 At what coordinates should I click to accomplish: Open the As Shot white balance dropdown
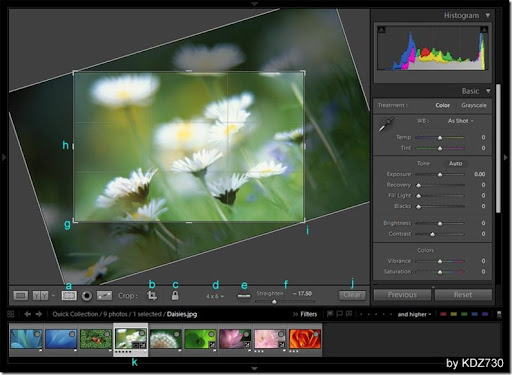coord(460,121)
